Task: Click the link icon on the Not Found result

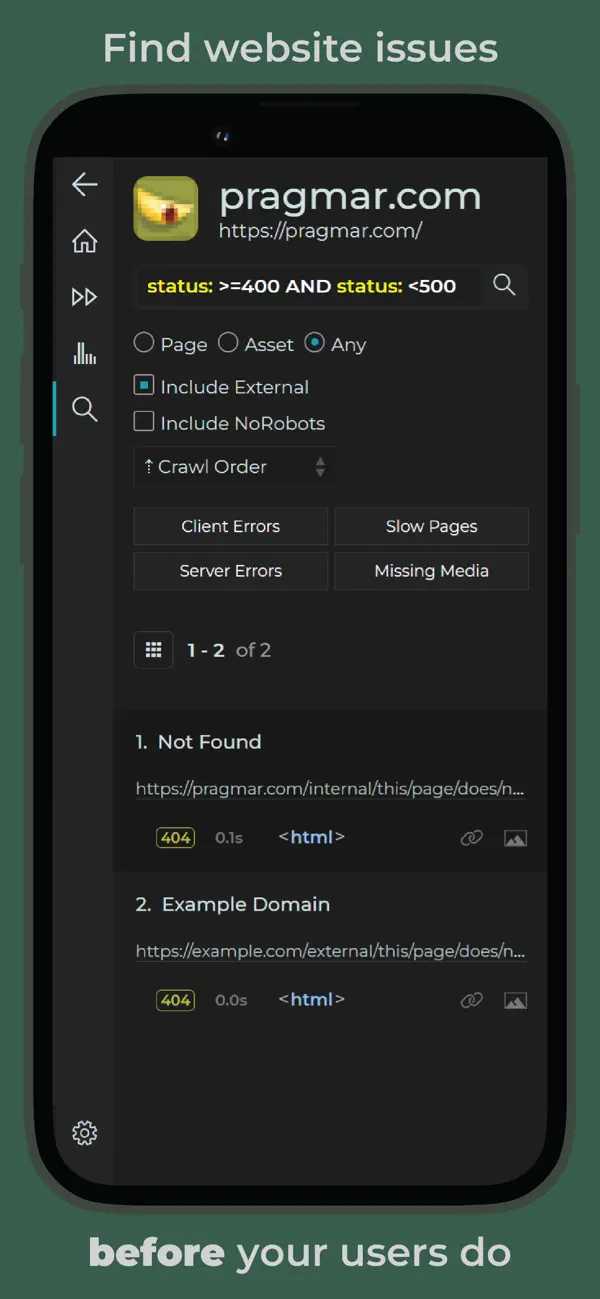Action: [472, 838]
